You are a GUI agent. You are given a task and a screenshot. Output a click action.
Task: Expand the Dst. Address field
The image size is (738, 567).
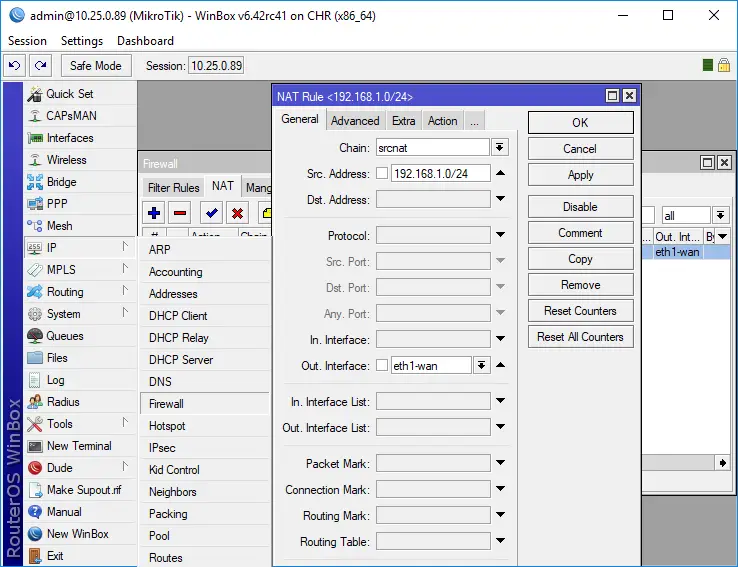(500, 199)
